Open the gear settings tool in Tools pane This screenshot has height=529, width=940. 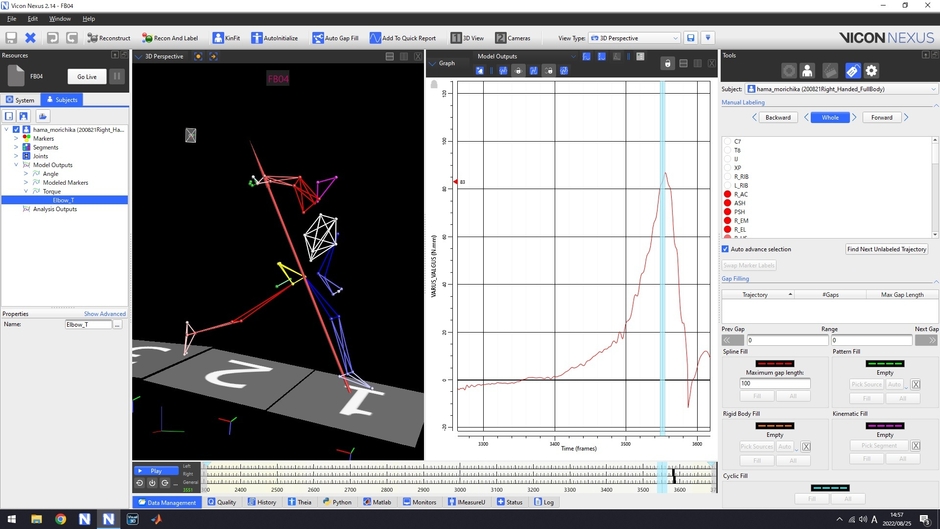(871, 71)
